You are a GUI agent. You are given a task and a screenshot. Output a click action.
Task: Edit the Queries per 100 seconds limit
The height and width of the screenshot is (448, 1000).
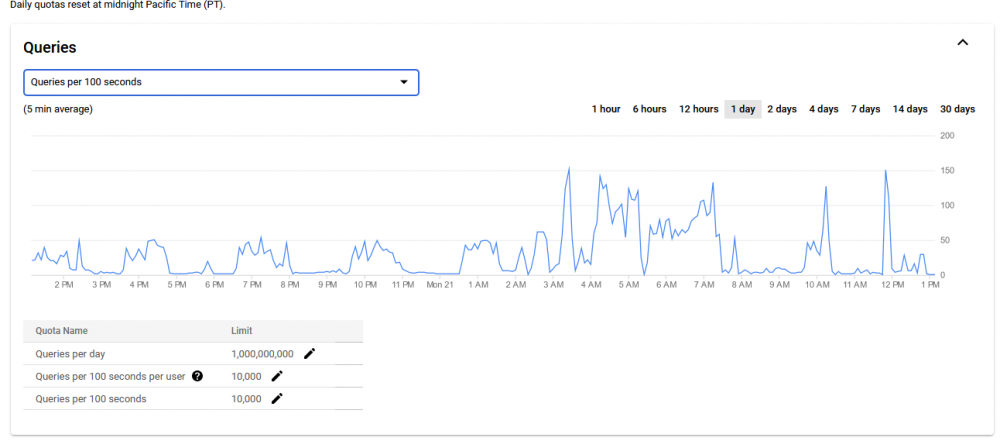point(277,398)
